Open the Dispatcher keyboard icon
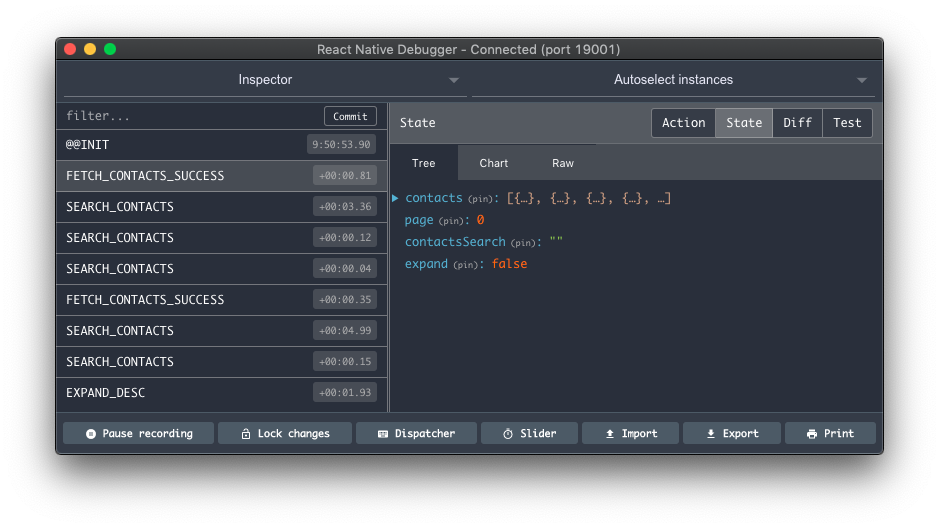The height and width of the screenshot is (528, 939). point(384,434)
